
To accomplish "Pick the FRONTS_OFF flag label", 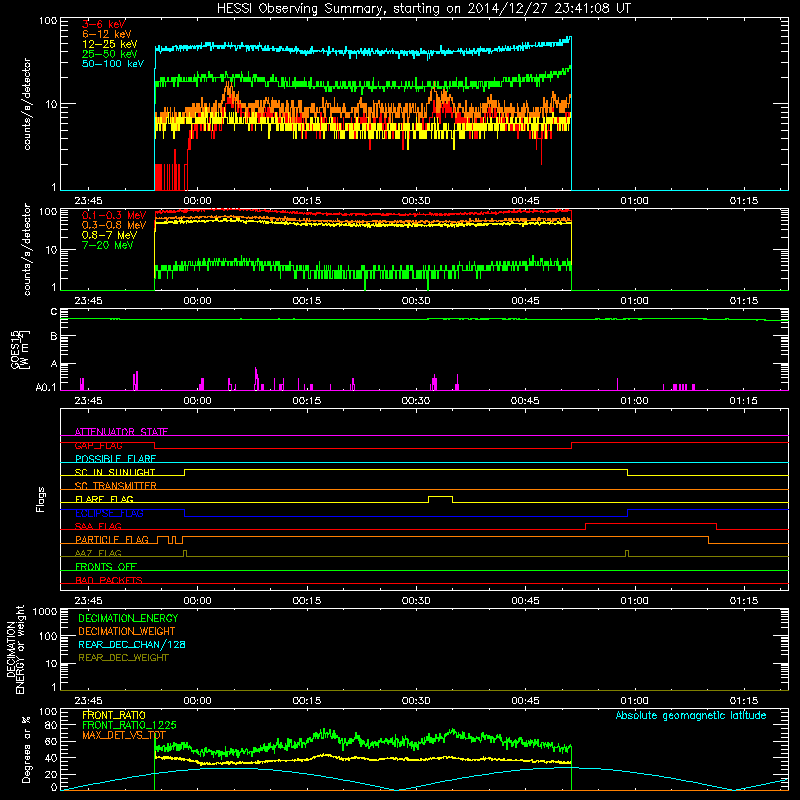I will pos(106,566).
